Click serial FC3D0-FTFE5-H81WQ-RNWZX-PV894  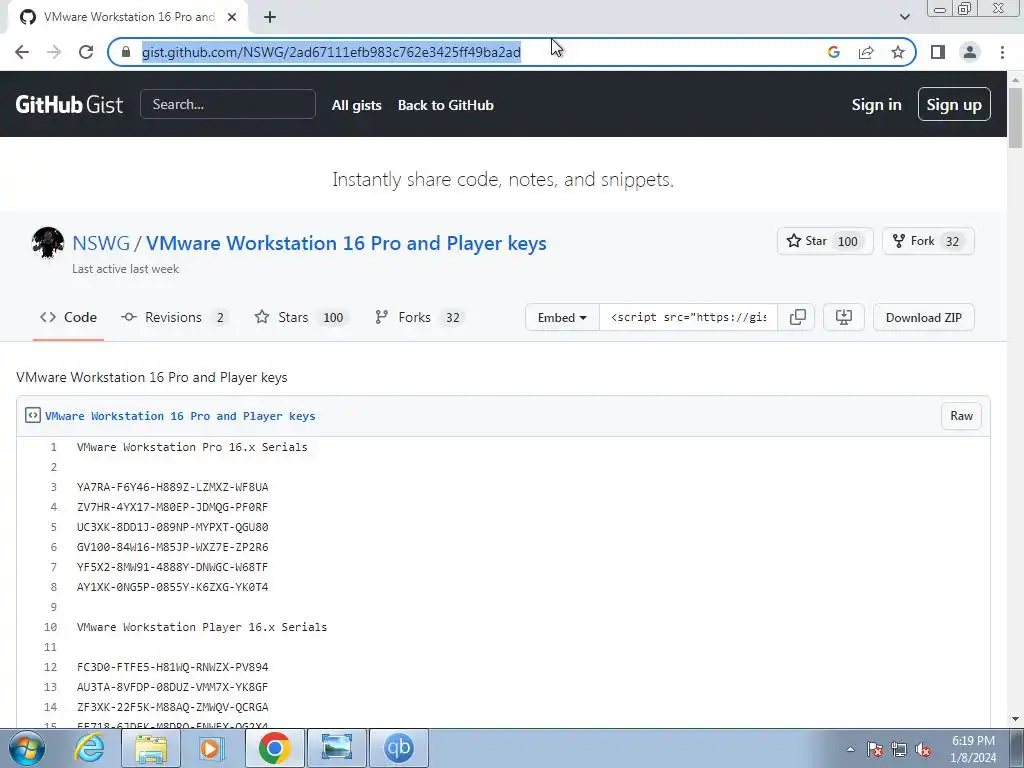pos(172,667)
